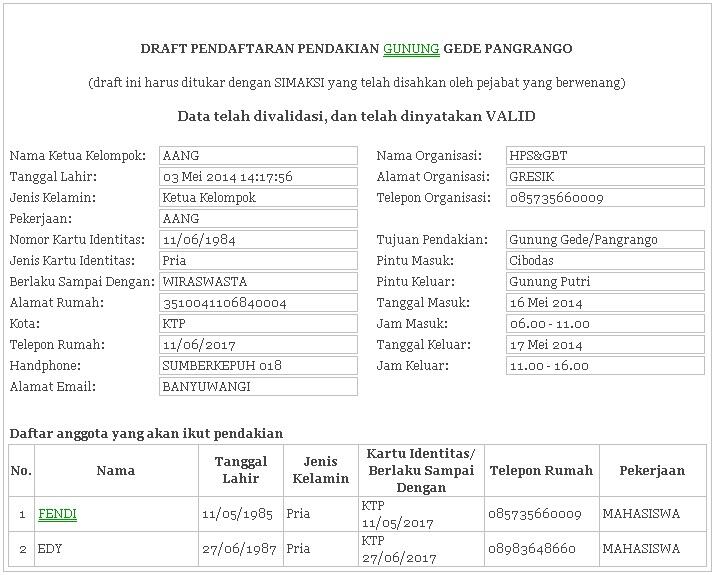
Task: Select the Telepon Organisasi field
Action: (x=605, y=197)
